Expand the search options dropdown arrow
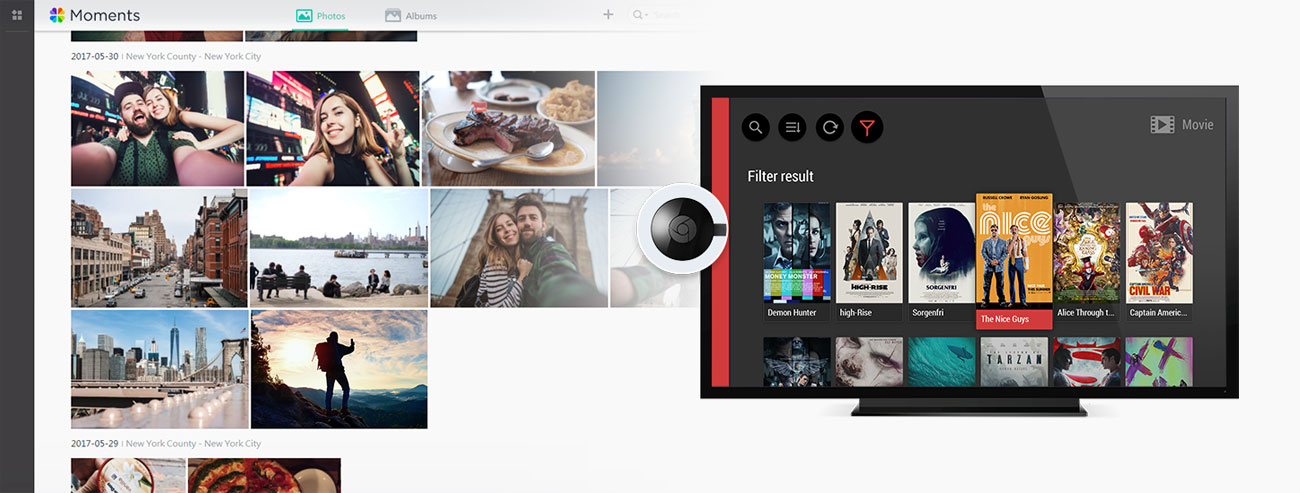 click(x=646, y=15)
